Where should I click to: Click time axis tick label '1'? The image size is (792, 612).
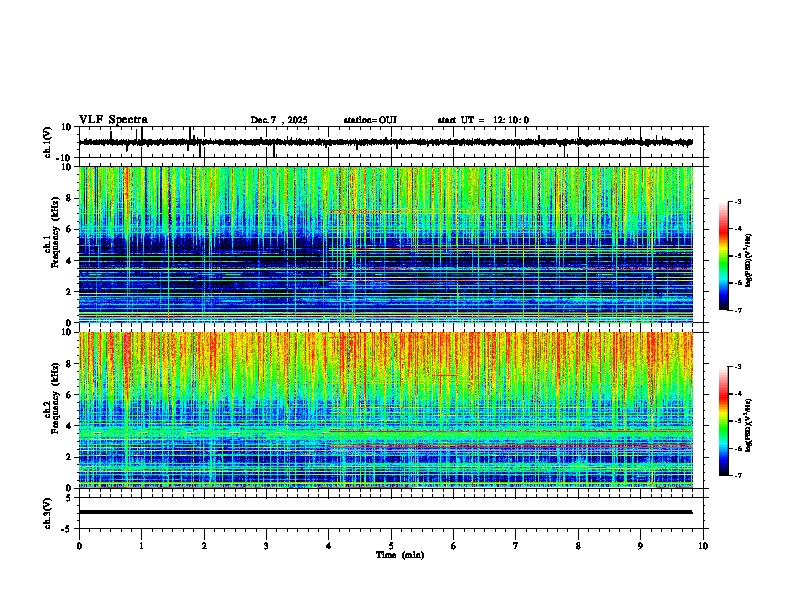point(141,546)
